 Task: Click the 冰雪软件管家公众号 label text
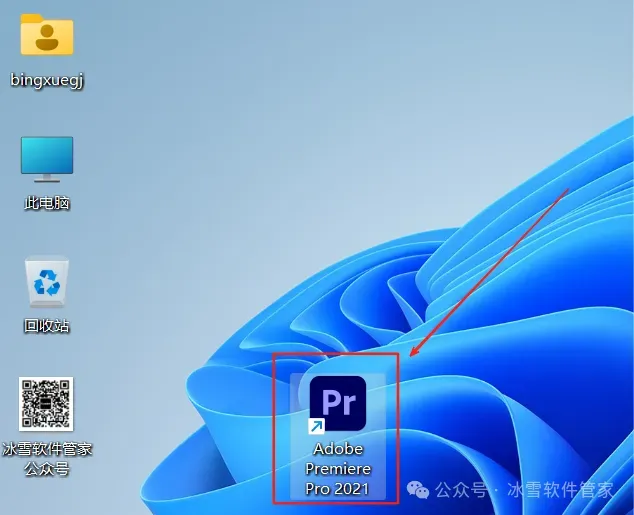click(x=47, y=459)
